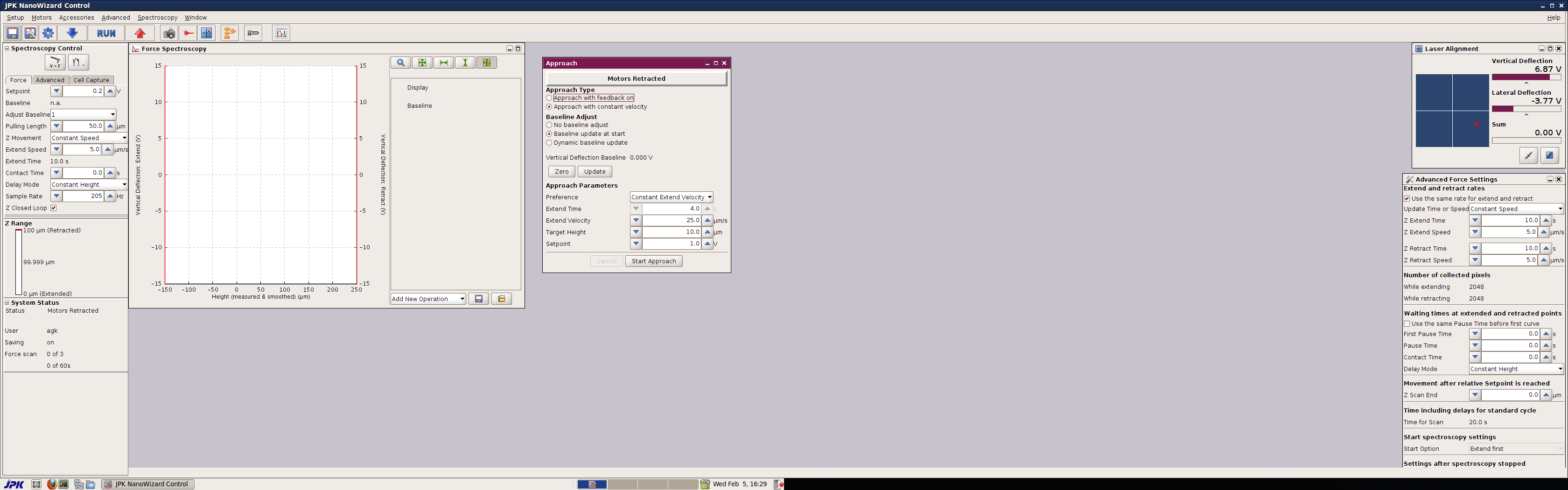Enable same Pause Time before first curve

[1407, 324]
